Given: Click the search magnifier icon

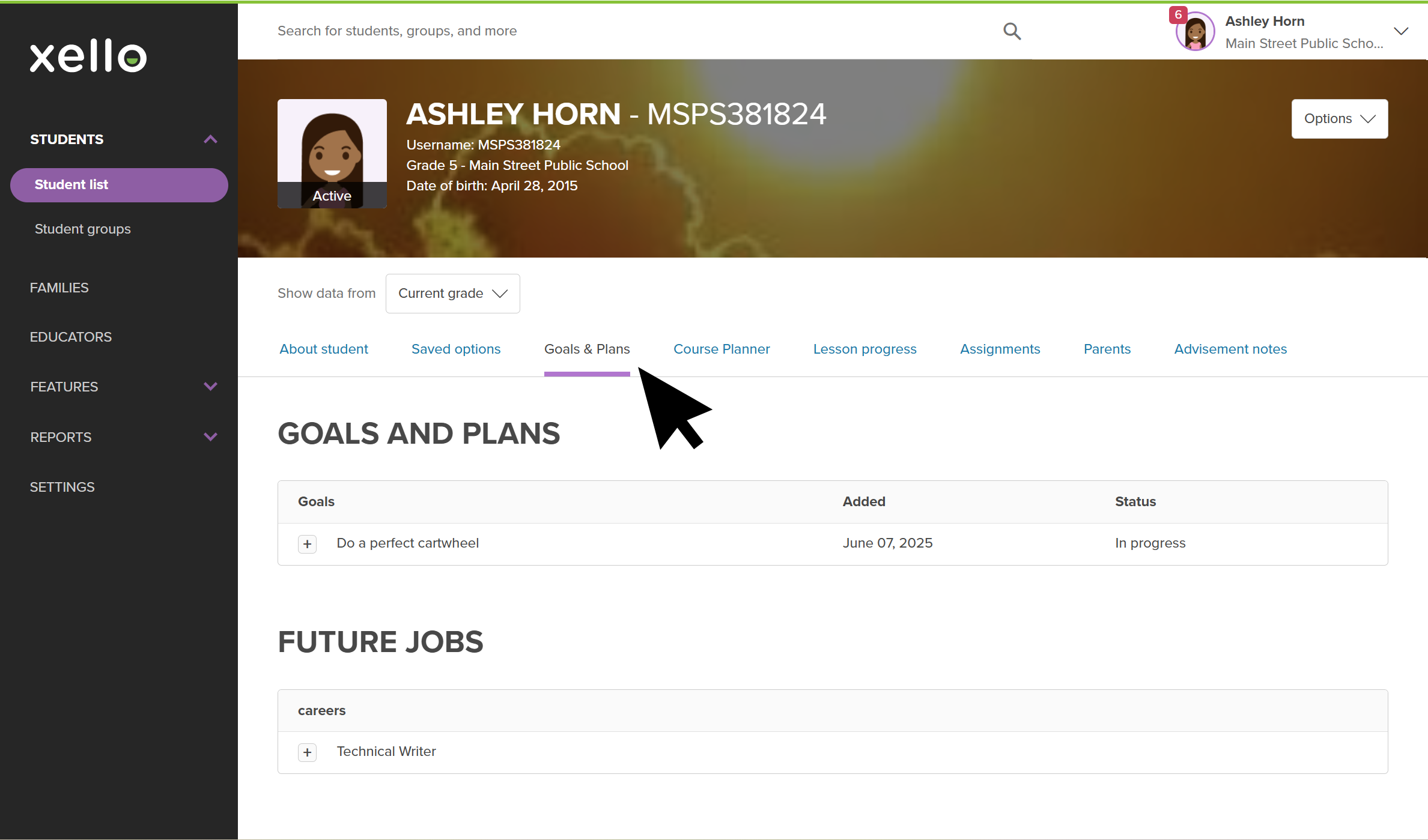Looking at the screenshot, I should (1012, 31).
